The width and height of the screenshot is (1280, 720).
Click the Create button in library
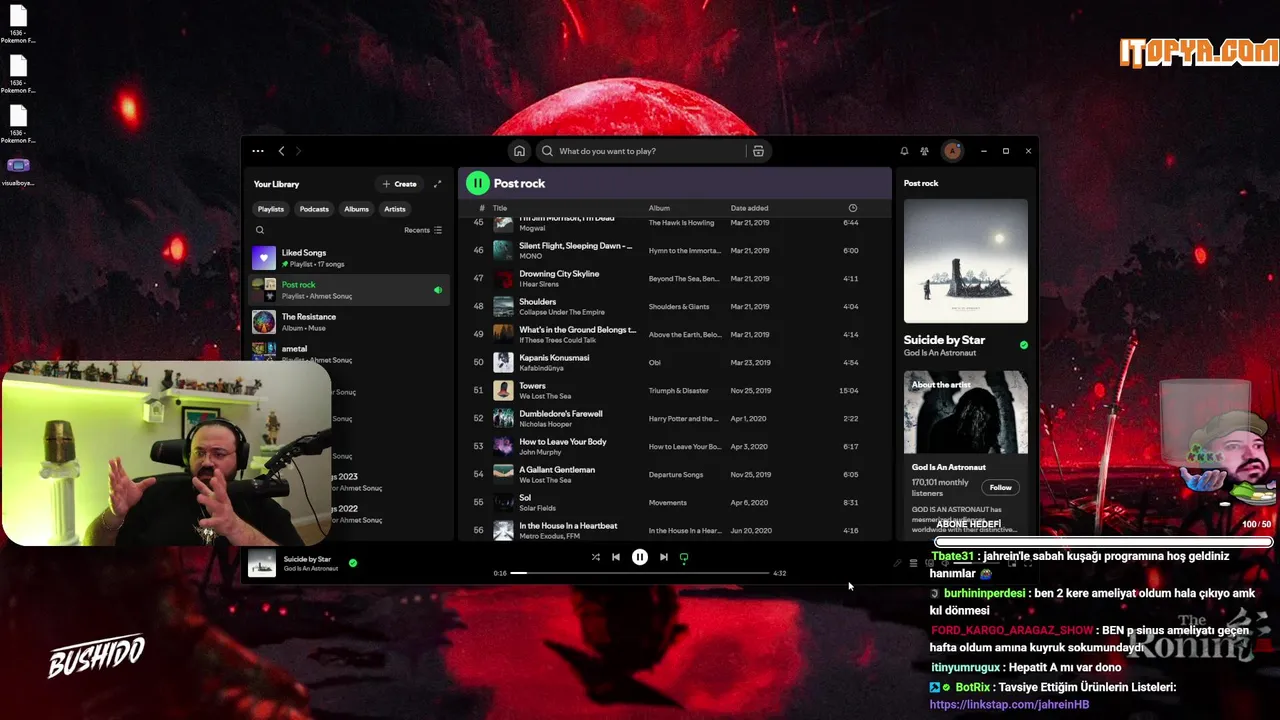click(x=399, y=184)
